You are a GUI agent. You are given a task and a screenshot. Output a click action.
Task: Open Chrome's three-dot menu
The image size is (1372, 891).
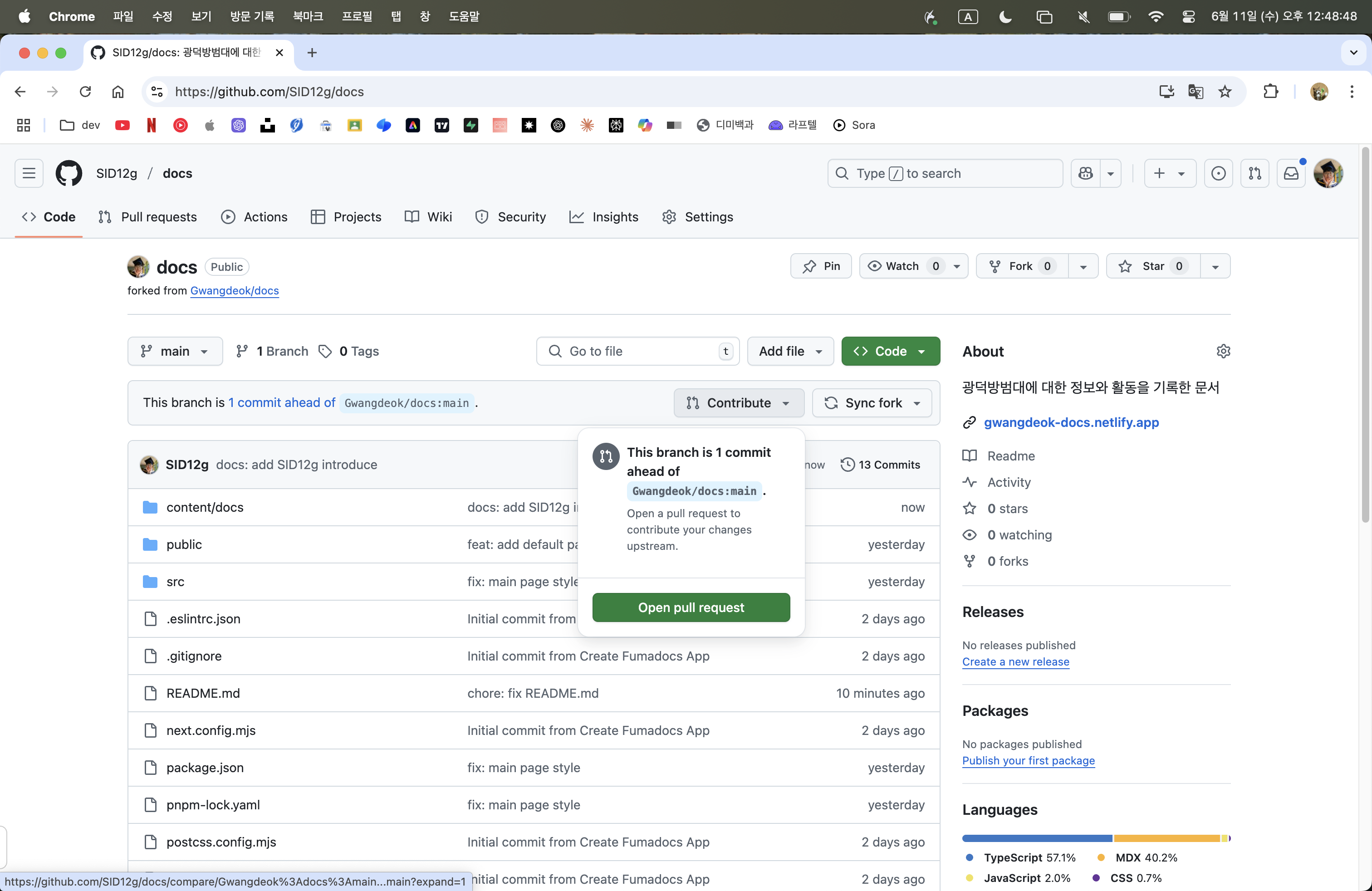[1351, 92]
